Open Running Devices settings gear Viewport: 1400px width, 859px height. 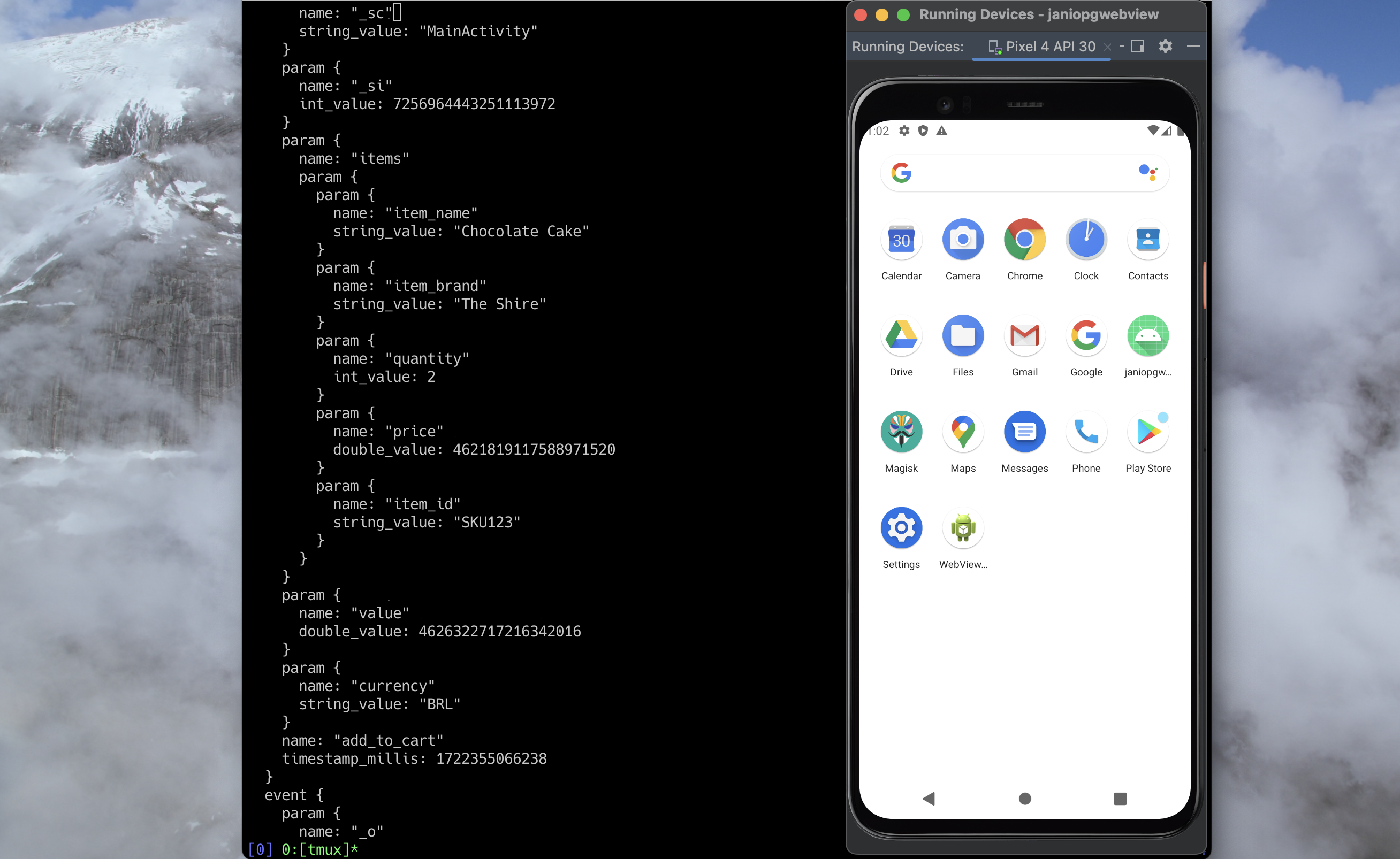click(x=1165, y=46)
